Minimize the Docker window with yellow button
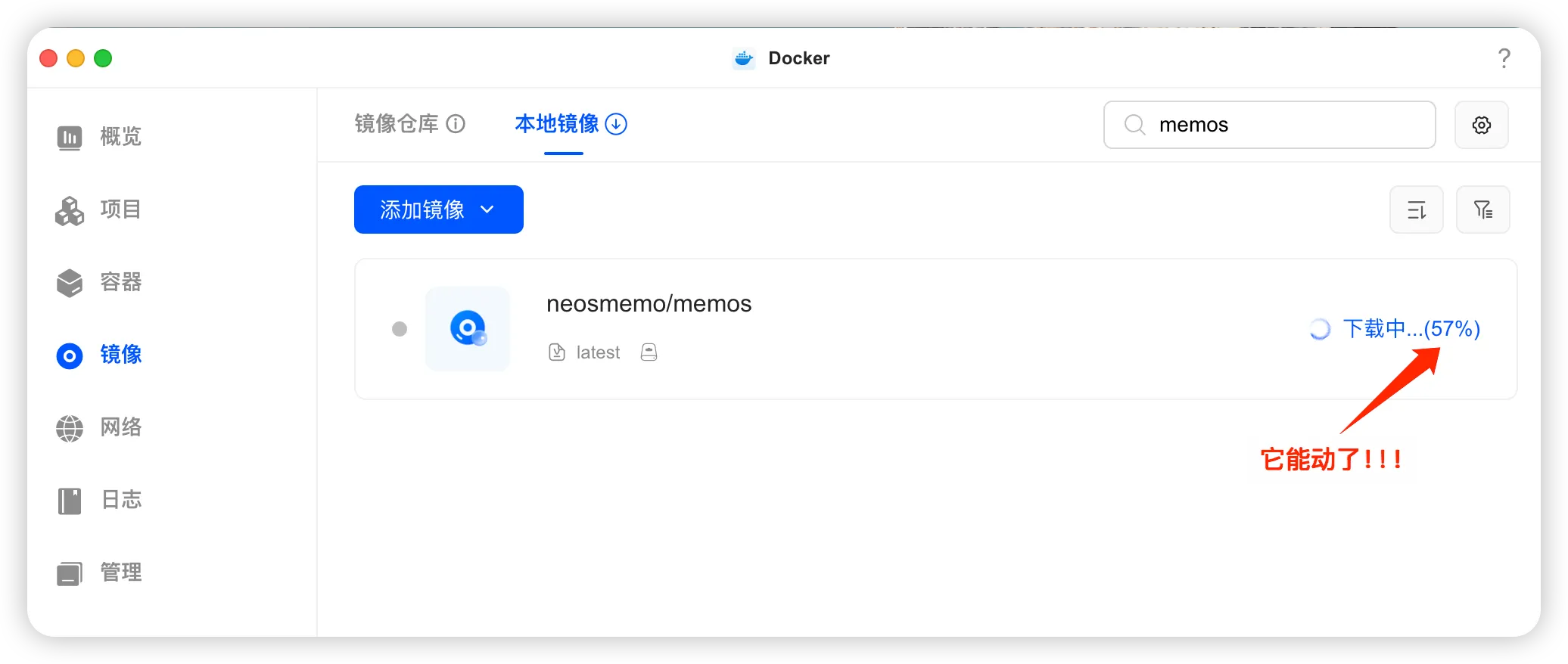 pos(76,58)
